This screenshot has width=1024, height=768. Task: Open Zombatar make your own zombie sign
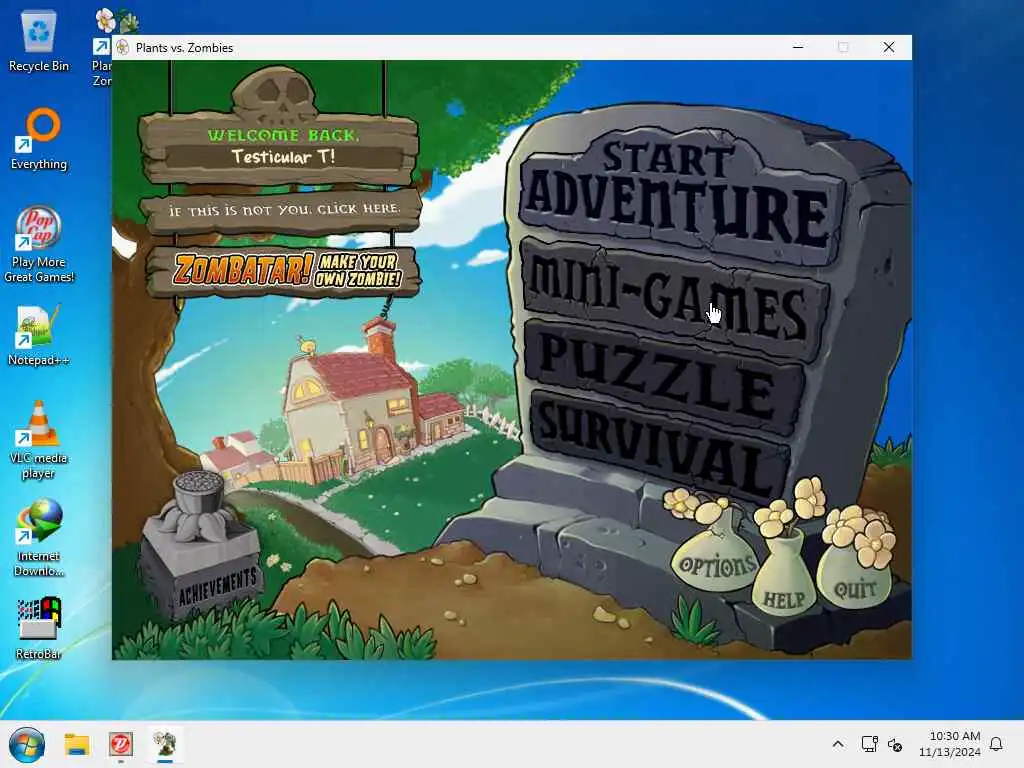coord(283,270)
